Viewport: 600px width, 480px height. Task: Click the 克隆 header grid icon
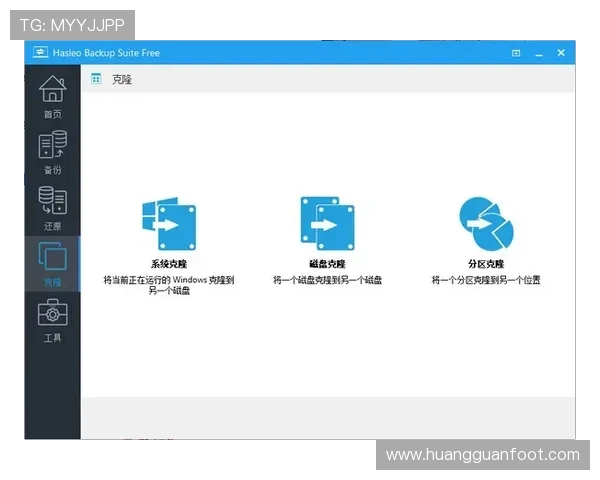pos(96,78)
